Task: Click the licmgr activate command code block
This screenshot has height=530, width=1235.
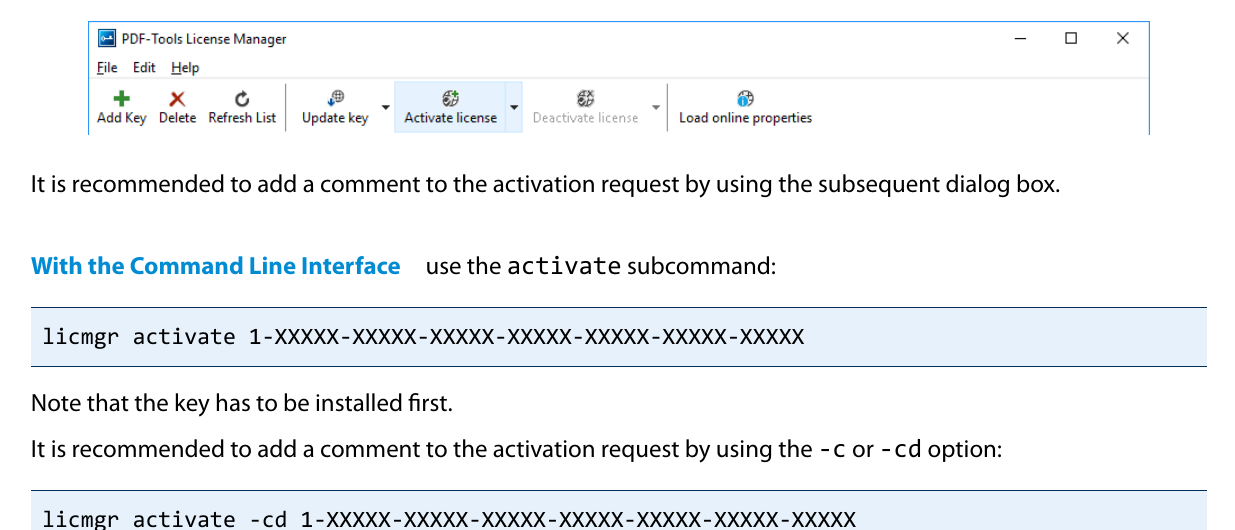Action: [619, 337]
